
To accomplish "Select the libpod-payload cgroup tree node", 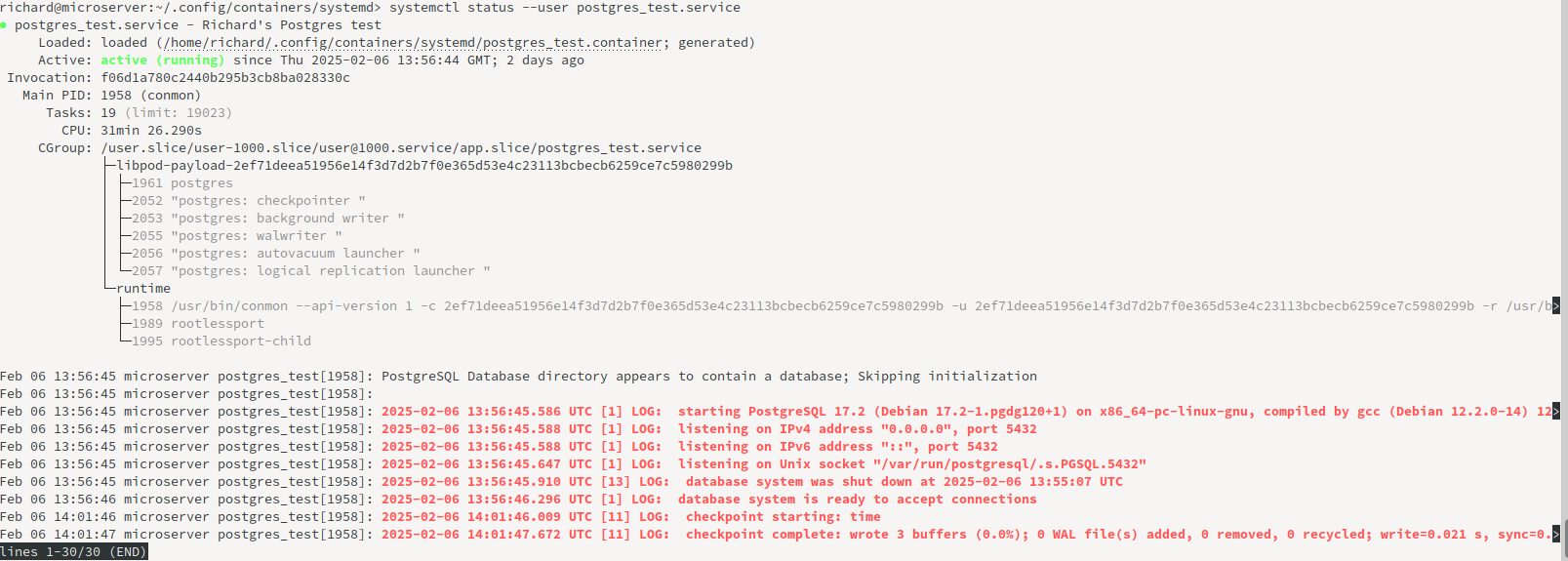I will click(x=424, y=166).
